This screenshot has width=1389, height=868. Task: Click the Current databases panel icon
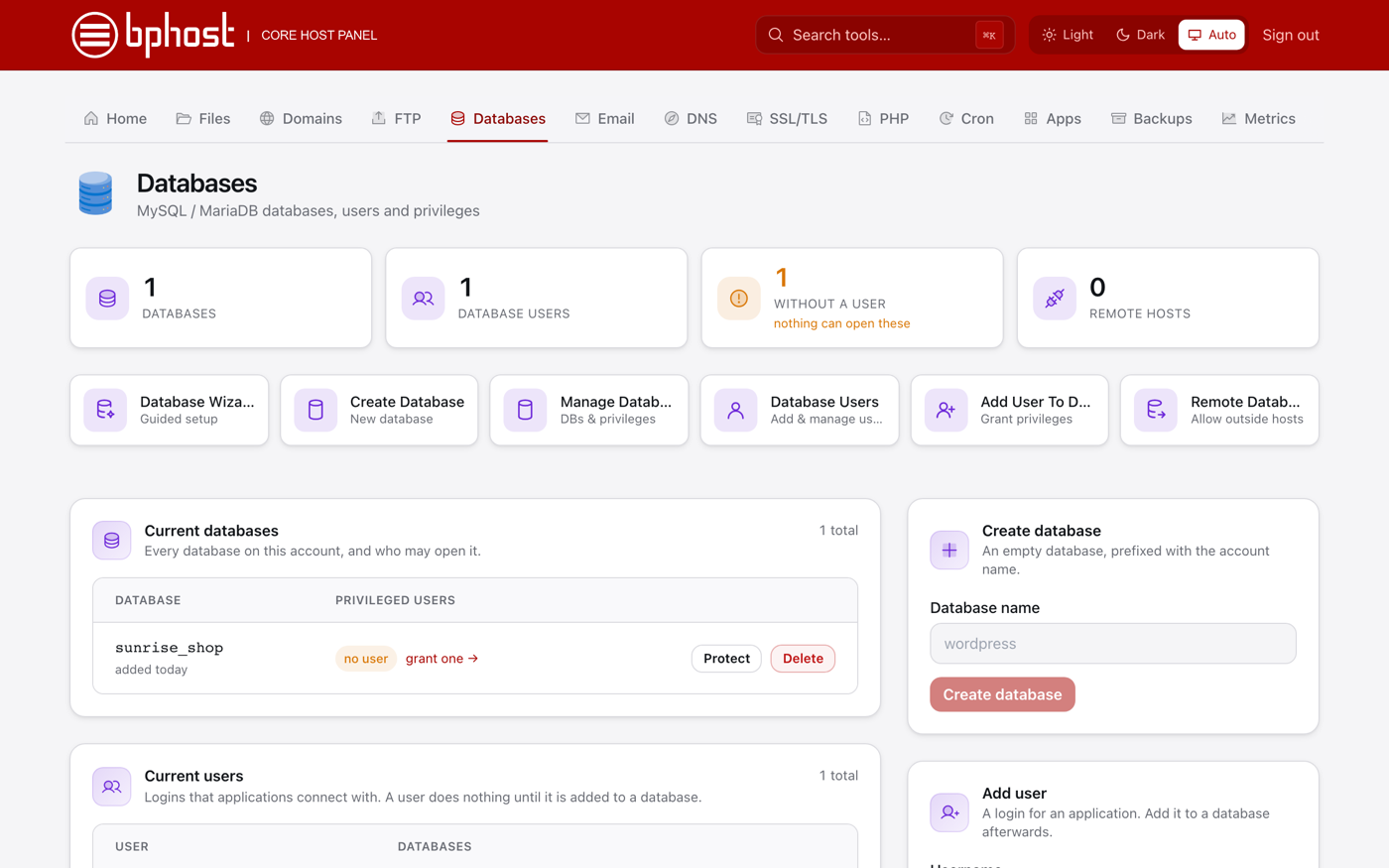pyautogui.click(x=112, y=541)
